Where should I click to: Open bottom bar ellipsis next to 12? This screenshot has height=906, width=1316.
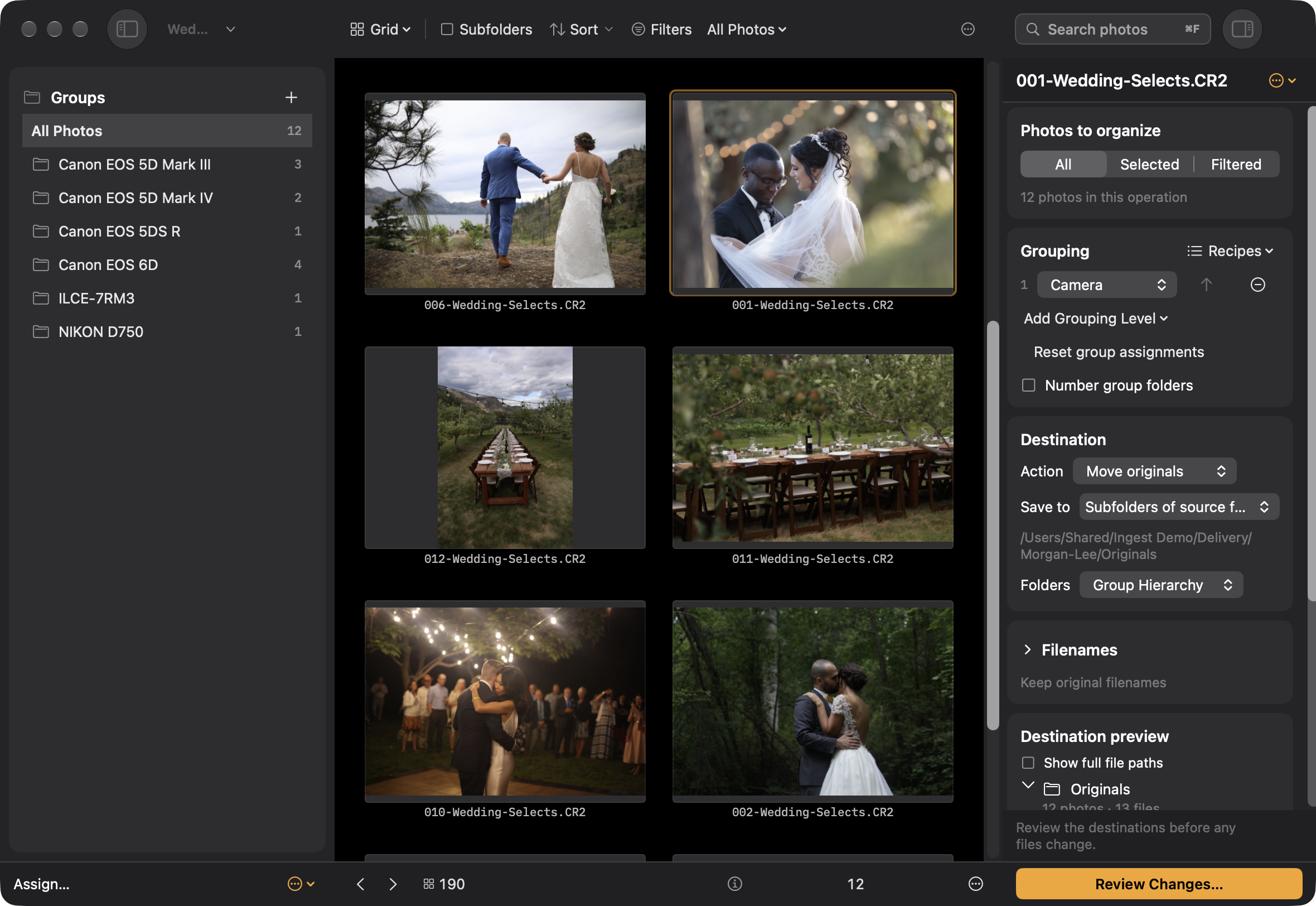(x=976, y=884)
